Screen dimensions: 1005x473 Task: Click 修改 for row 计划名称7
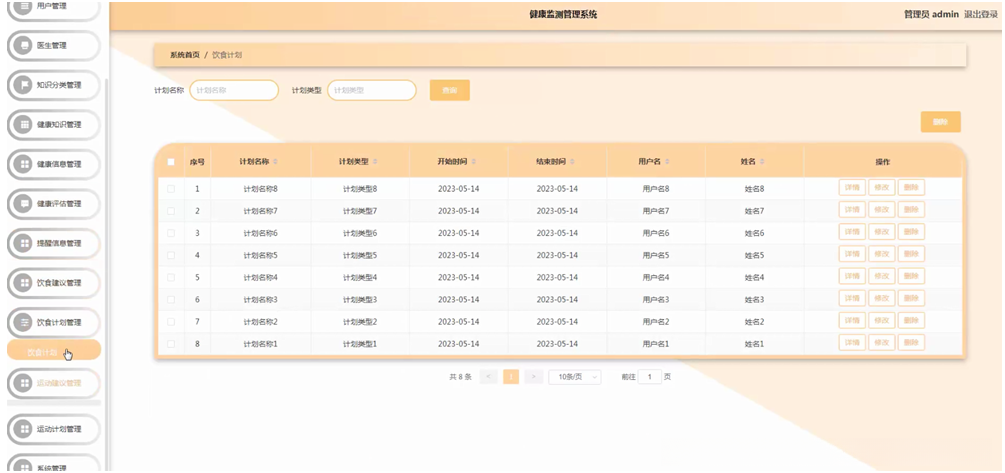[x=881, y=210]
